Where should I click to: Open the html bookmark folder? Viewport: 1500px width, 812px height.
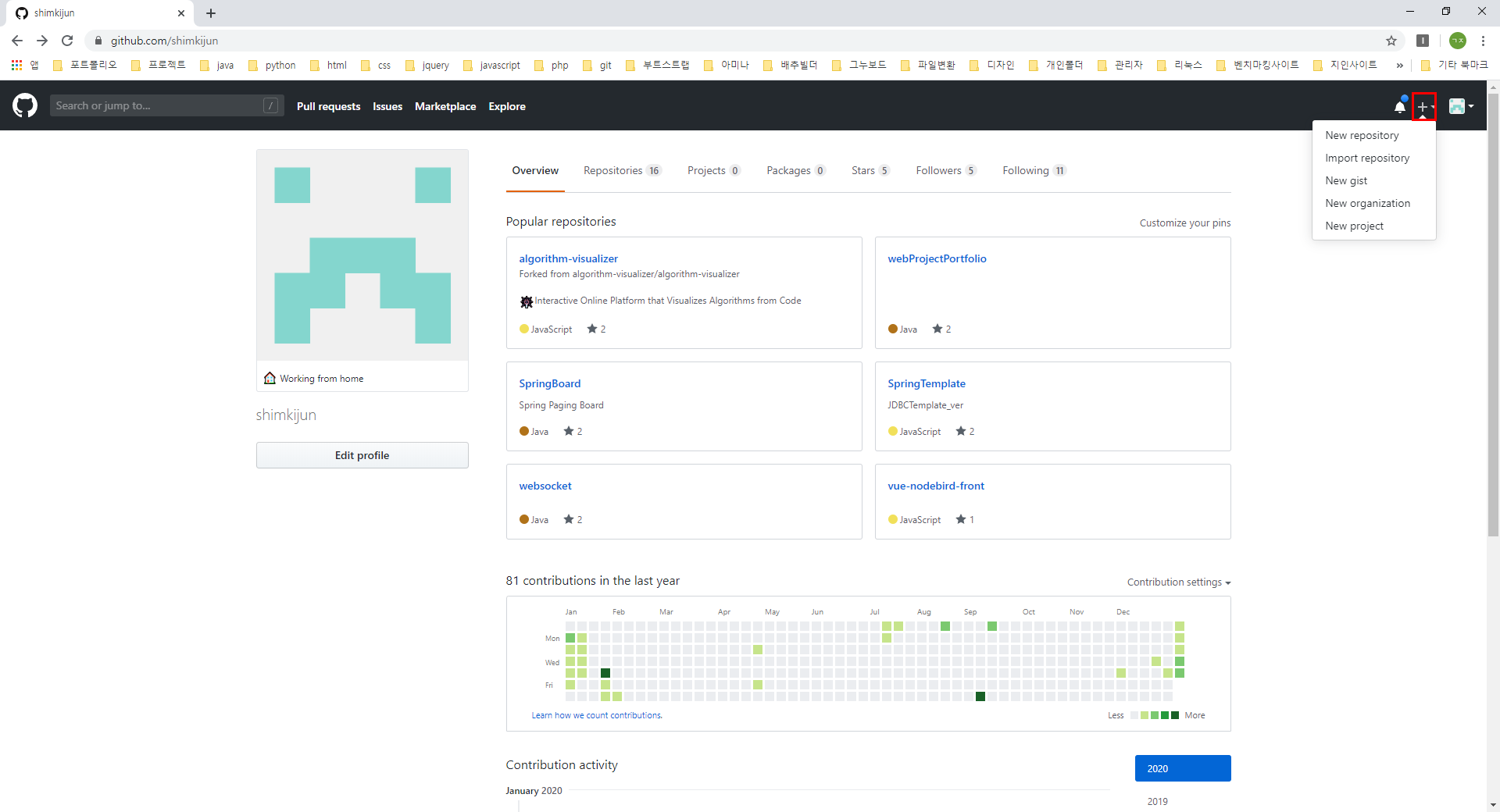(x=328, y=66)
